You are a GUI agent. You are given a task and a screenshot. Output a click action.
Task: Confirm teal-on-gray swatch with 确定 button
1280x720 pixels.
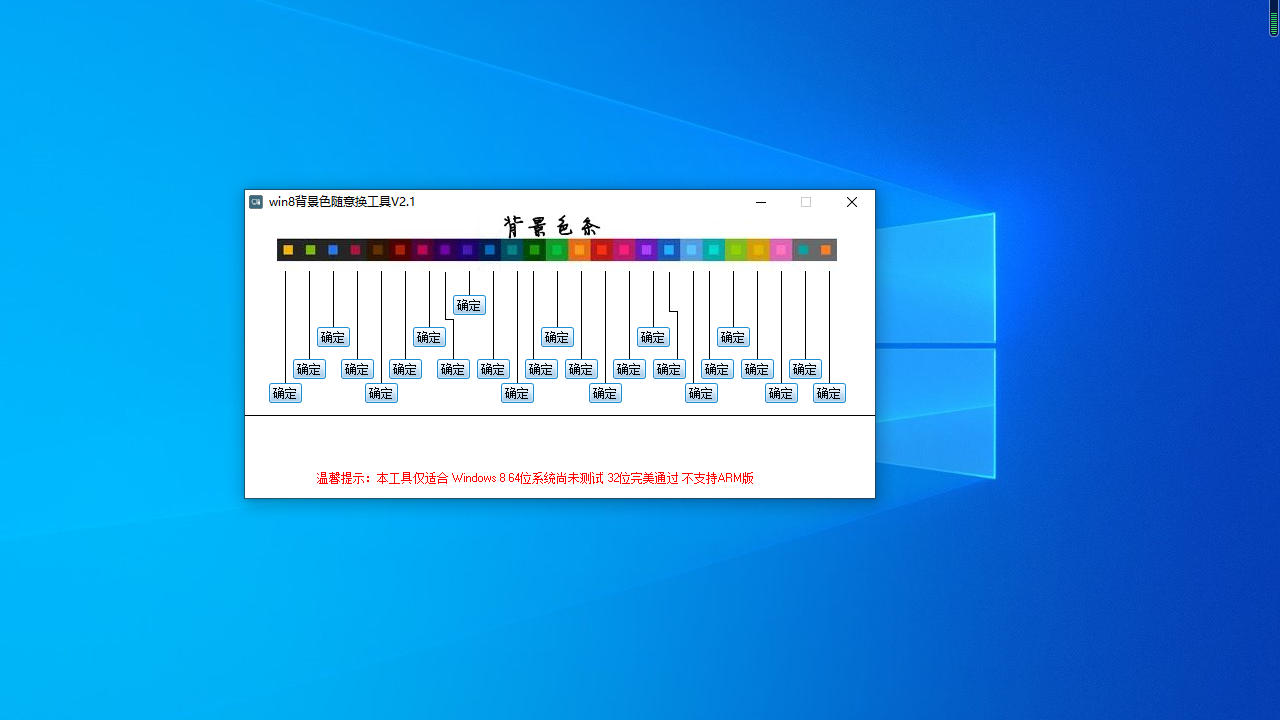point(805,369)
